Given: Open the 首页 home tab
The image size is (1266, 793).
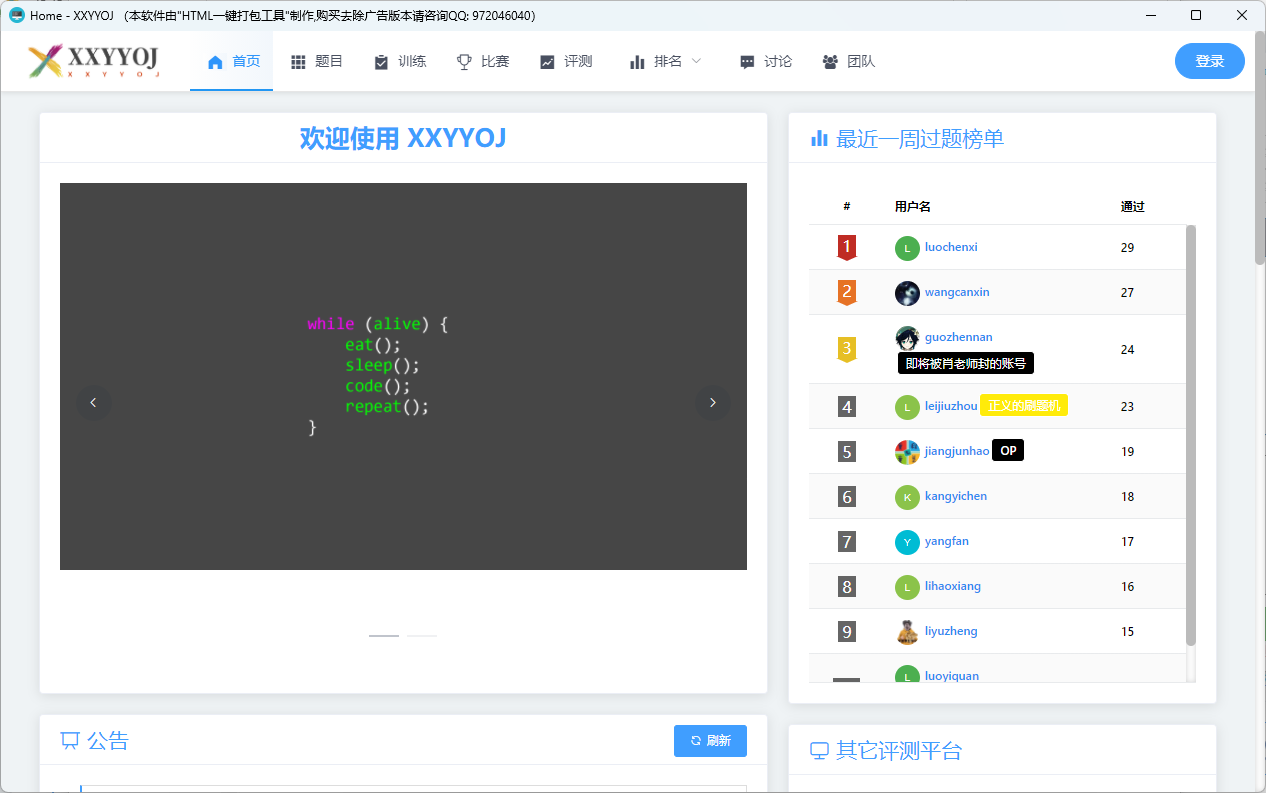Looking at the screenshot, I should (x=232, y=61).
